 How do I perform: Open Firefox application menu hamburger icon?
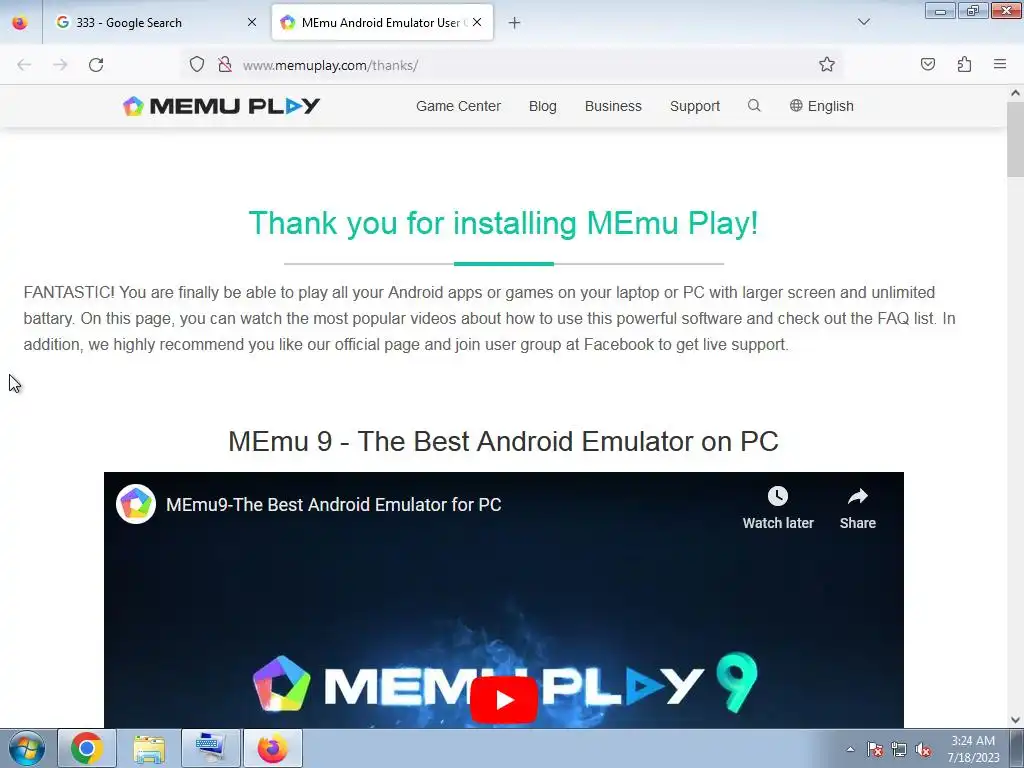coord(1000,64)
